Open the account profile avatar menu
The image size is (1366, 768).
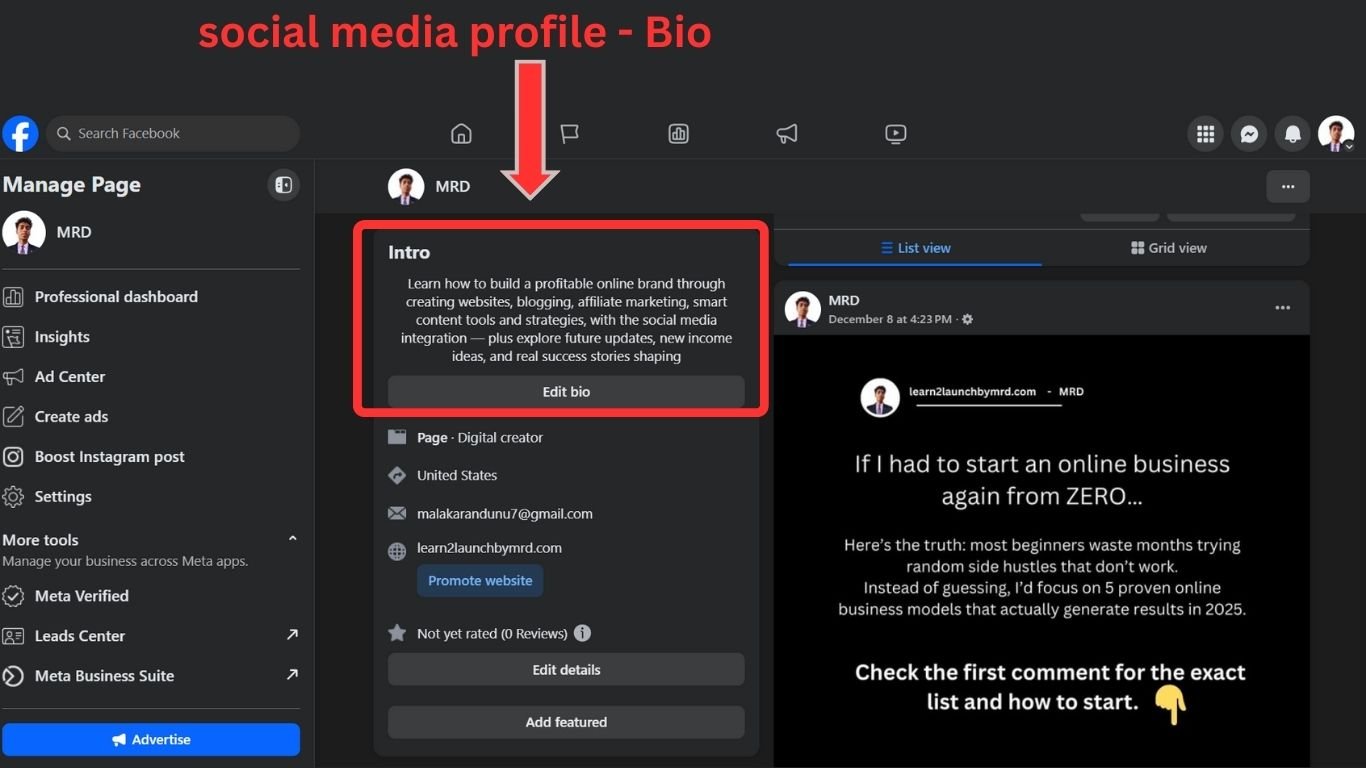point(1336,133)
